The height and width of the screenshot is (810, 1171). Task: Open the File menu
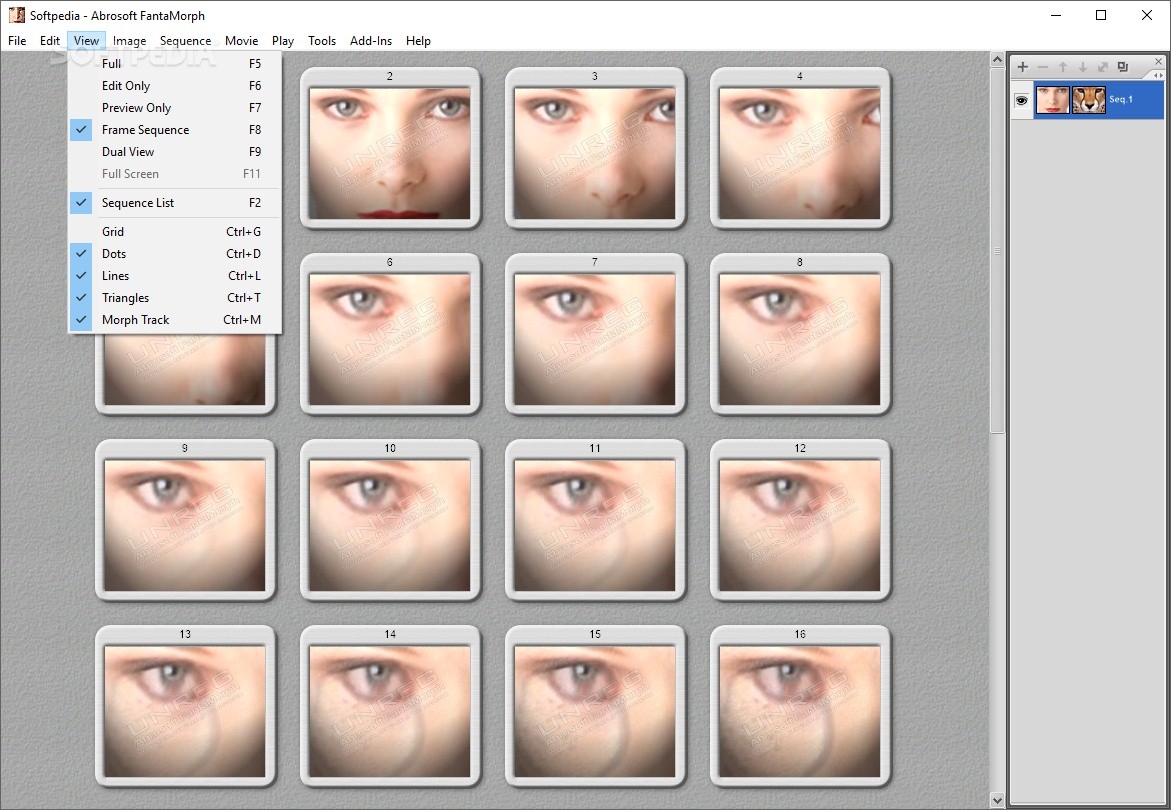(16, 40)
